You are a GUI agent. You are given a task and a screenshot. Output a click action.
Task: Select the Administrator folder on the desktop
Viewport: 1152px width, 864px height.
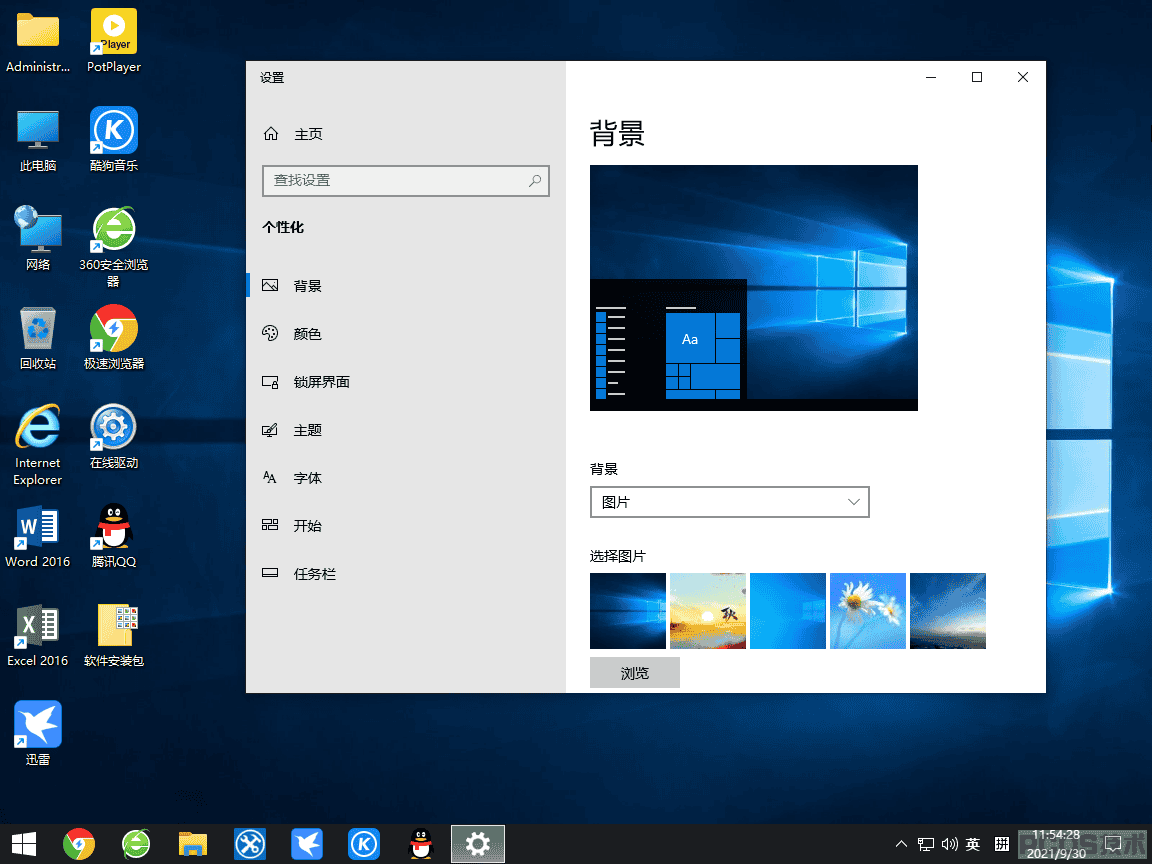[37, 41]
